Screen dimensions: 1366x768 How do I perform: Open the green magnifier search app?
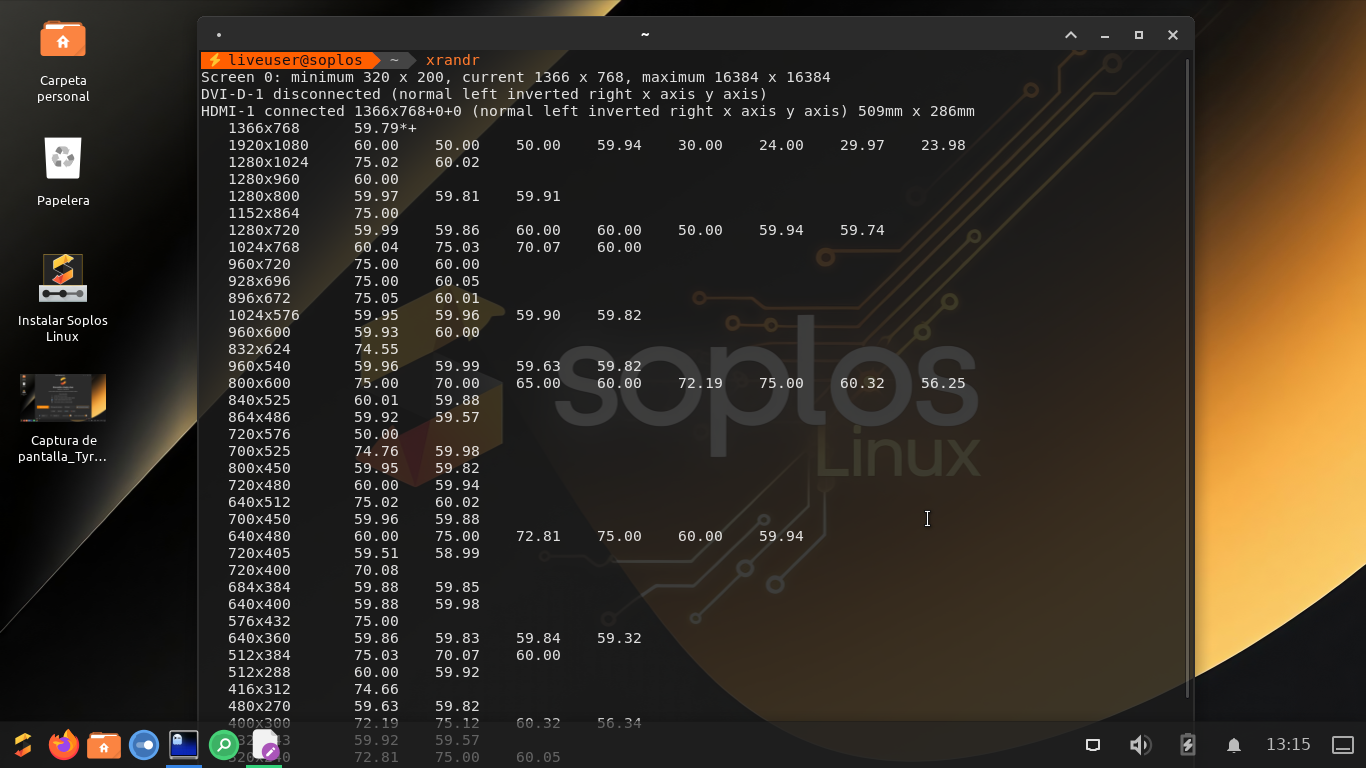224,745
